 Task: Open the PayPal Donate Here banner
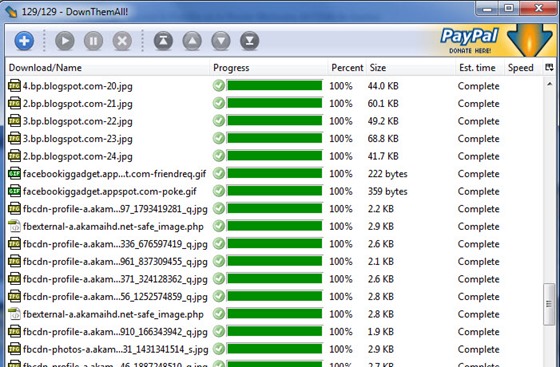pos(469,41)
